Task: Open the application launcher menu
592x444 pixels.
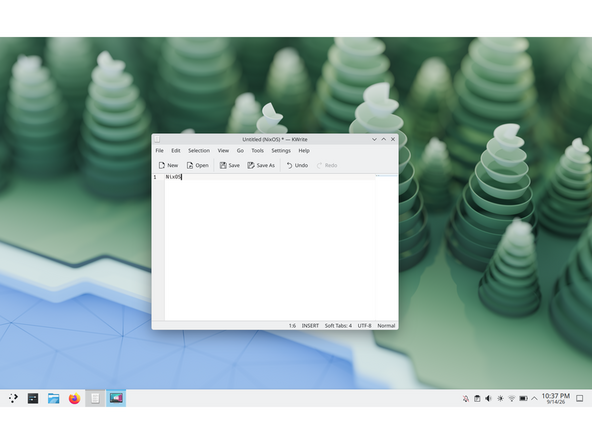Action: point(13,398)
